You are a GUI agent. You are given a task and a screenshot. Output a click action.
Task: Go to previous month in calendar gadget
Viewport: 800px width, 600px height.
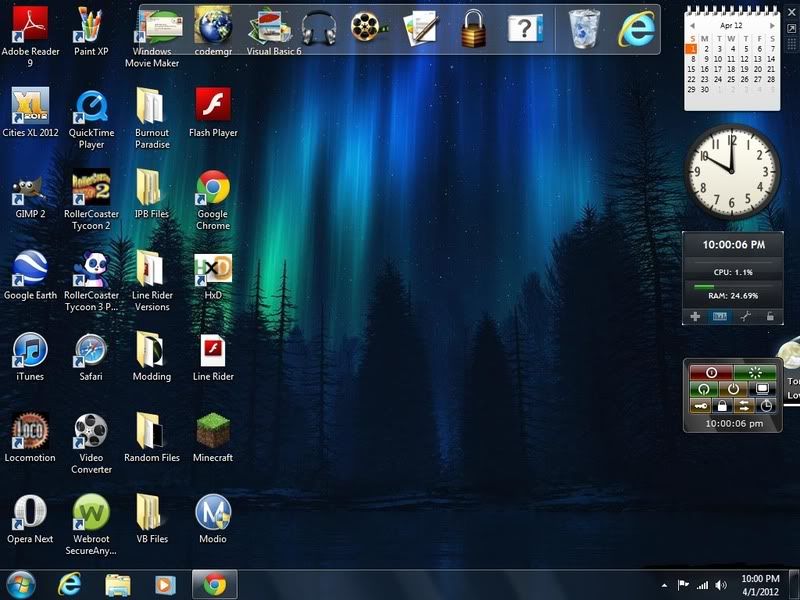coord(692,26)
